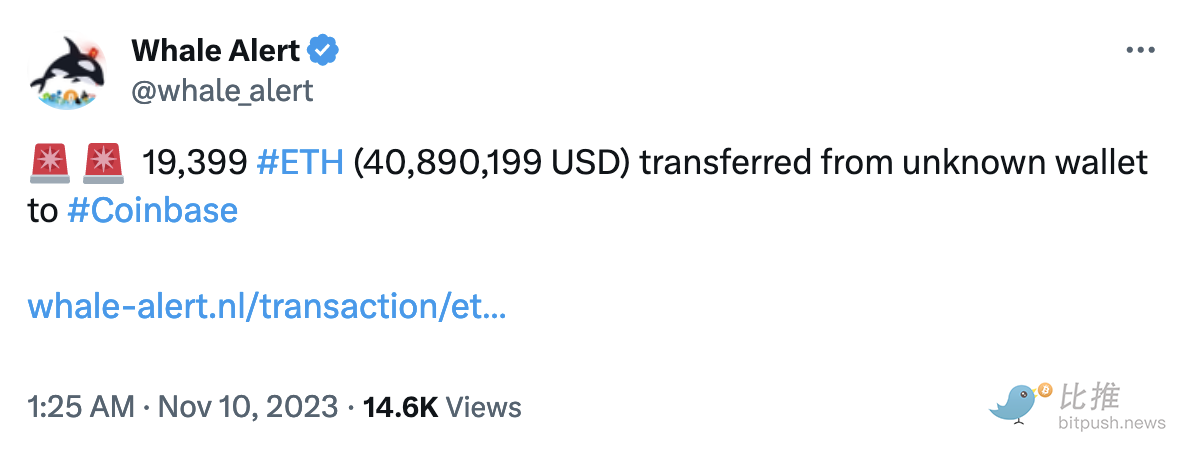Image resolution: width=1186 pixels, height=450 pixels.
Task: Follow the whale-alert.nl transaction link
Action: coord(267,306)
